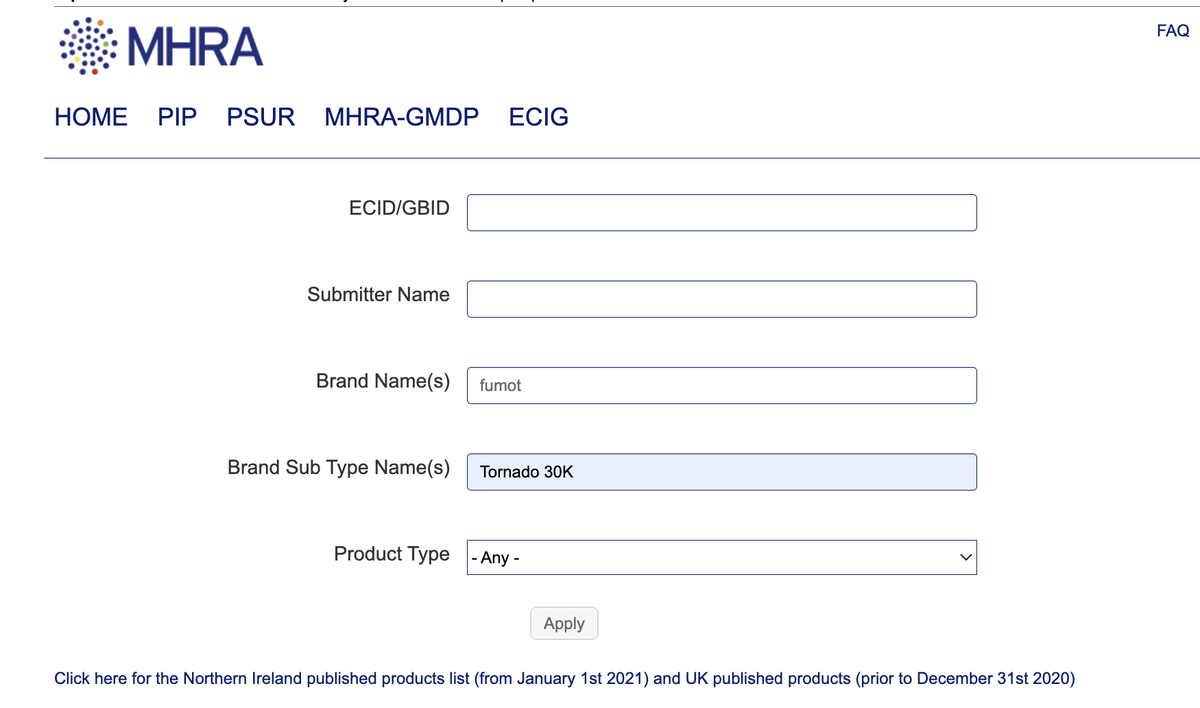Image resolution: width=1200 pixels, height=708 pixels.
Task: Click the Apply button
Action: 564,623
